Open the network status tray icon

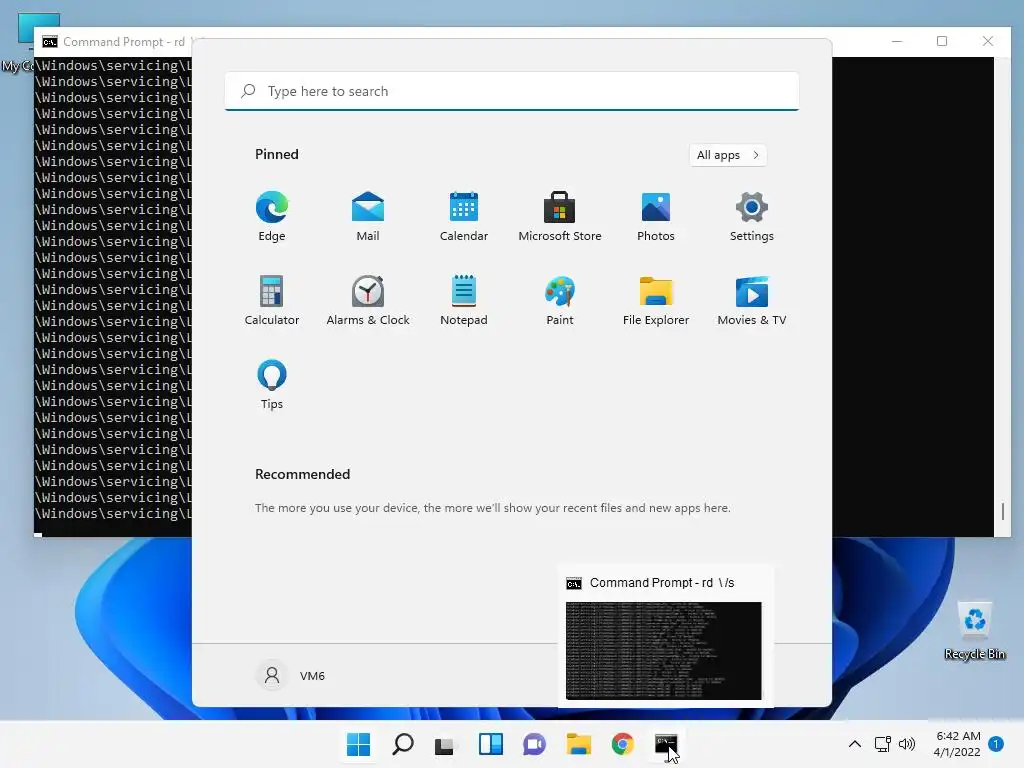click(882, 744)
